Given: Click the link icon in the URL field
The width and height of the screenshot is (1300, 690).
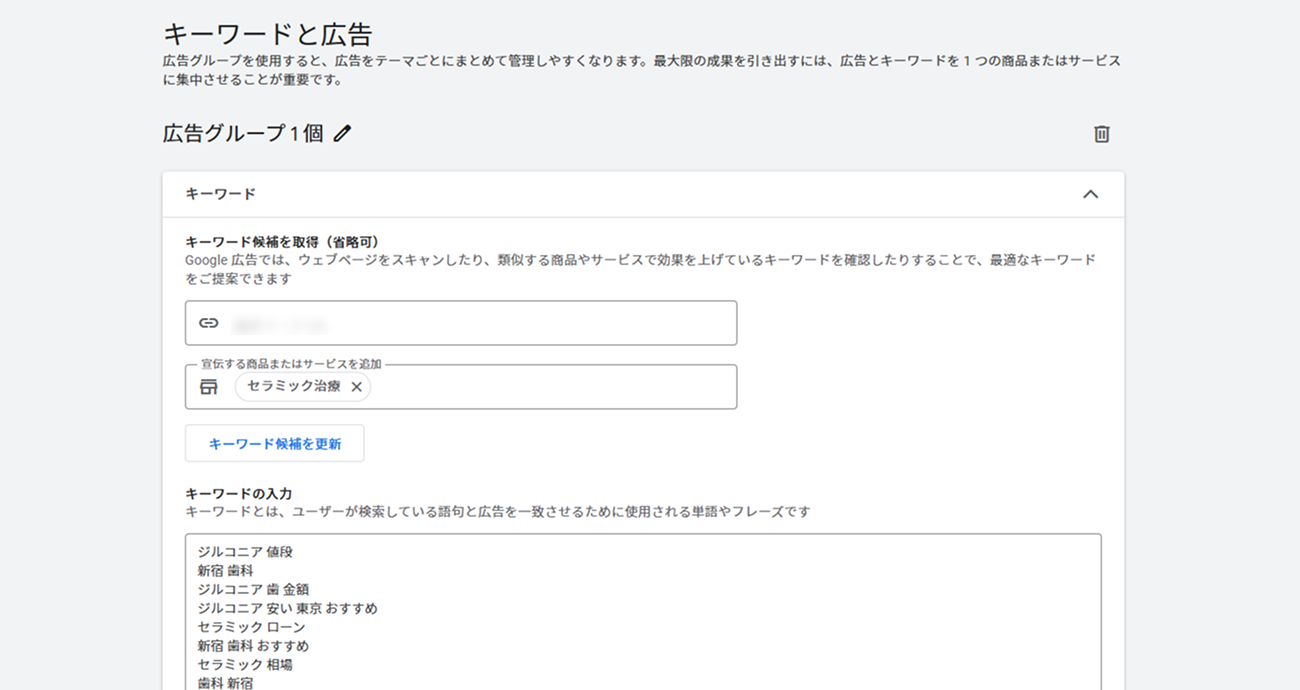Looking at the screenshot, I should pos(208,323).
